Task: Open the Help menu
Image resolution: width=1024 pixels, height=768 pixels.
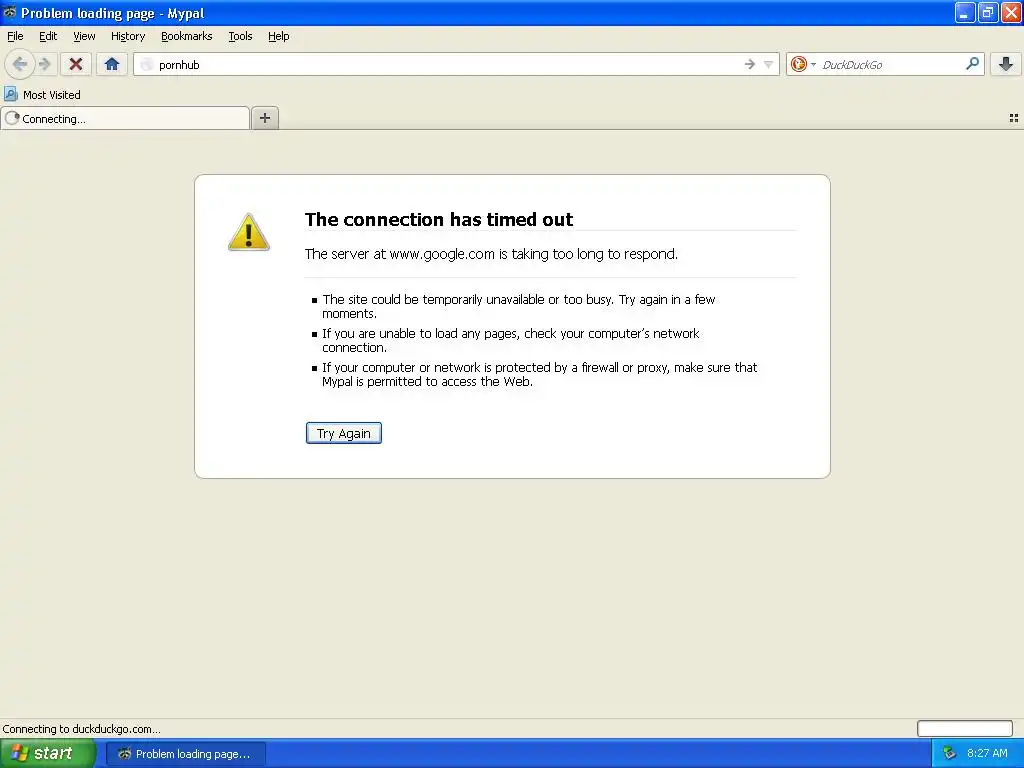Action: click(x=279, y=36)
